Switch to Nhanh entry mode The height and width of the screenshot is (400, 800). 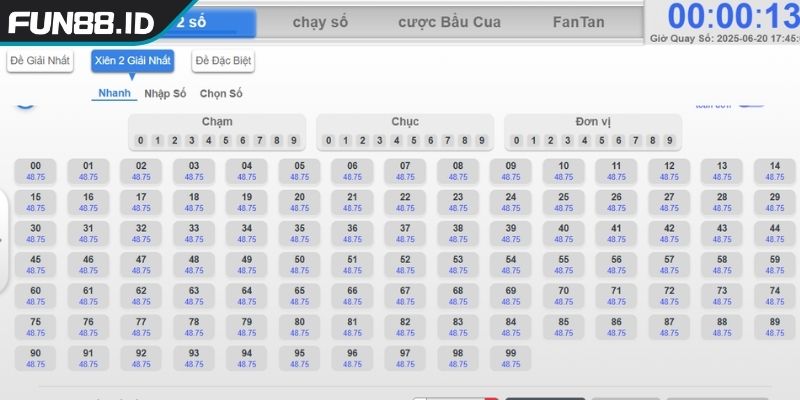(x=115, y=93)
